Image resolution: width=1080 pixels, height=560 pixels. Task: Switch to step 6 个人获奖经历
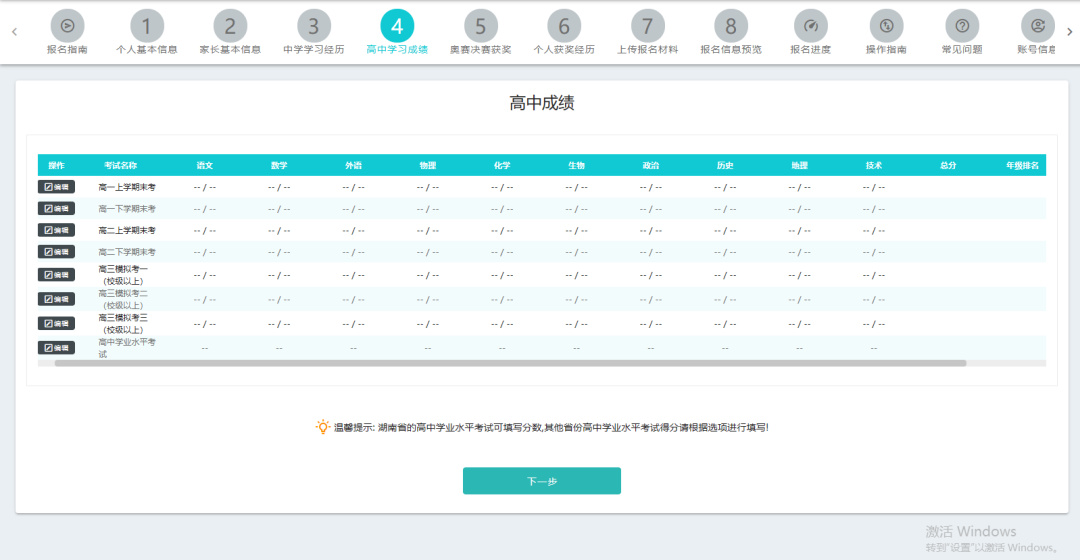coord(564,26)
